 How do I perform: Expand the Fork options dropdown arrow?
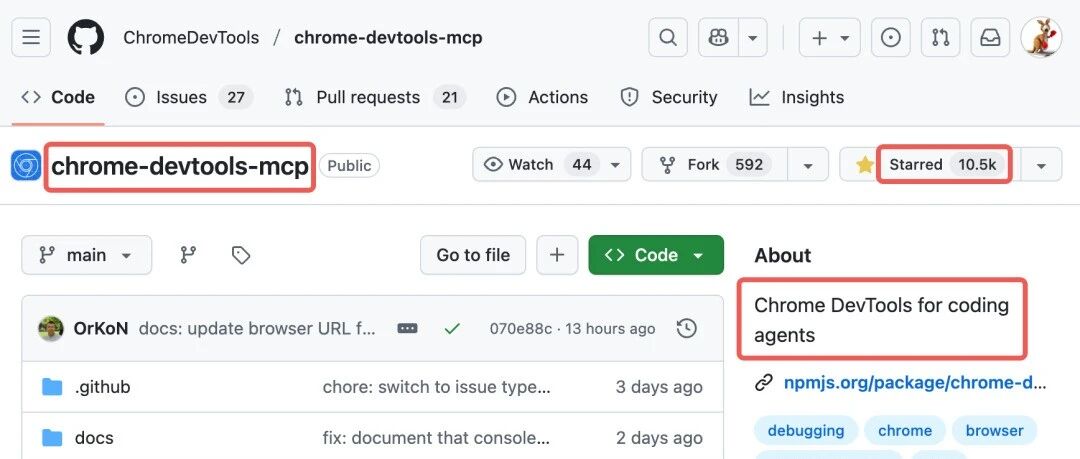click(x=808, y=165)
